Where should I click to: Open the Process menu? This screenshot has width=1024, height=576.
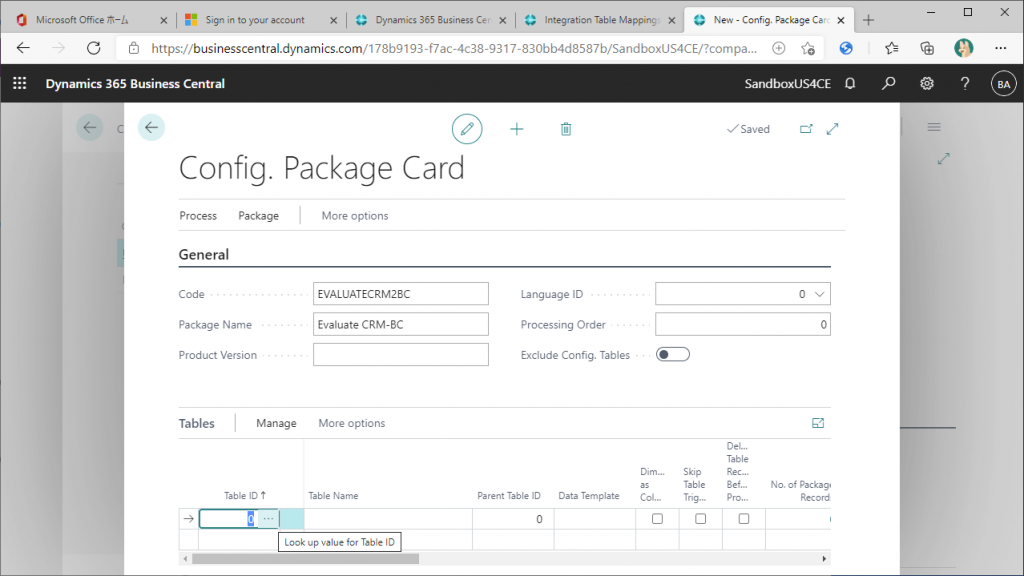198,216
